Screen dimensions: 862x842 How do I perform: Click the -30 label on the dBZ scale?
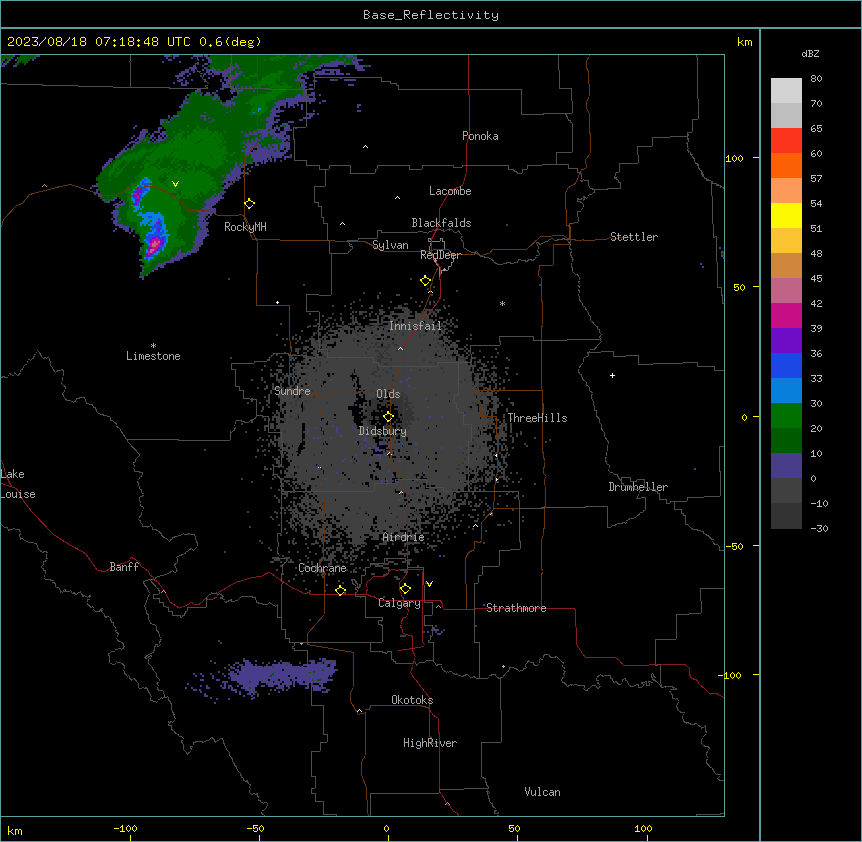[819, 529]
